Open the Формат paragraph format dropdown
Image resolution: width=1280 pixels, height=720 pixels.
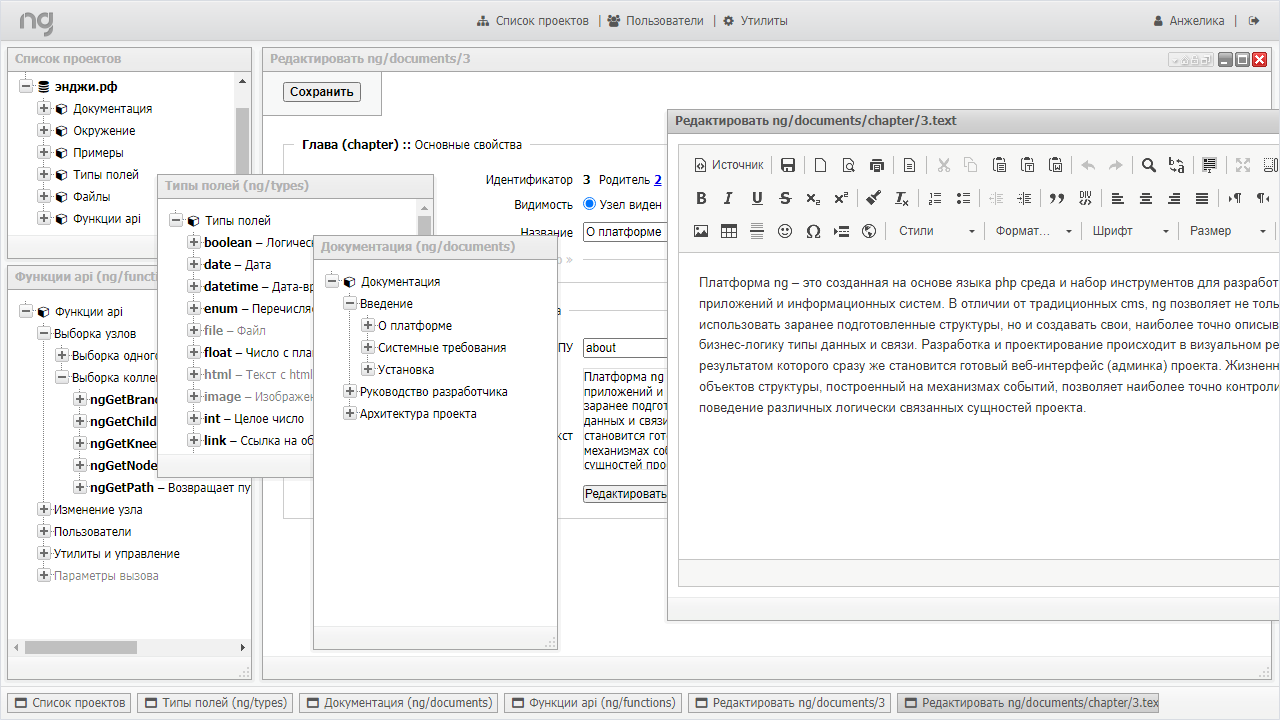tap(1032, 231)
